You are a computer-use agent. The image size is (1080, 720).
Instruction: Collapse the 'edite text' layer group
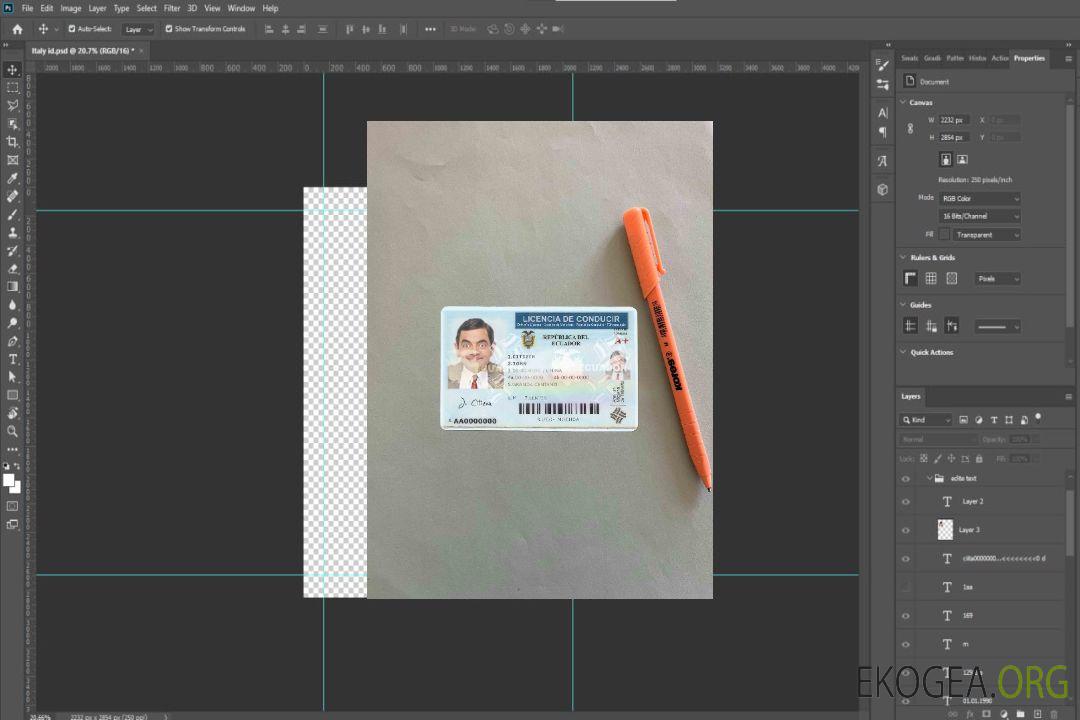[x=929, y=478]
